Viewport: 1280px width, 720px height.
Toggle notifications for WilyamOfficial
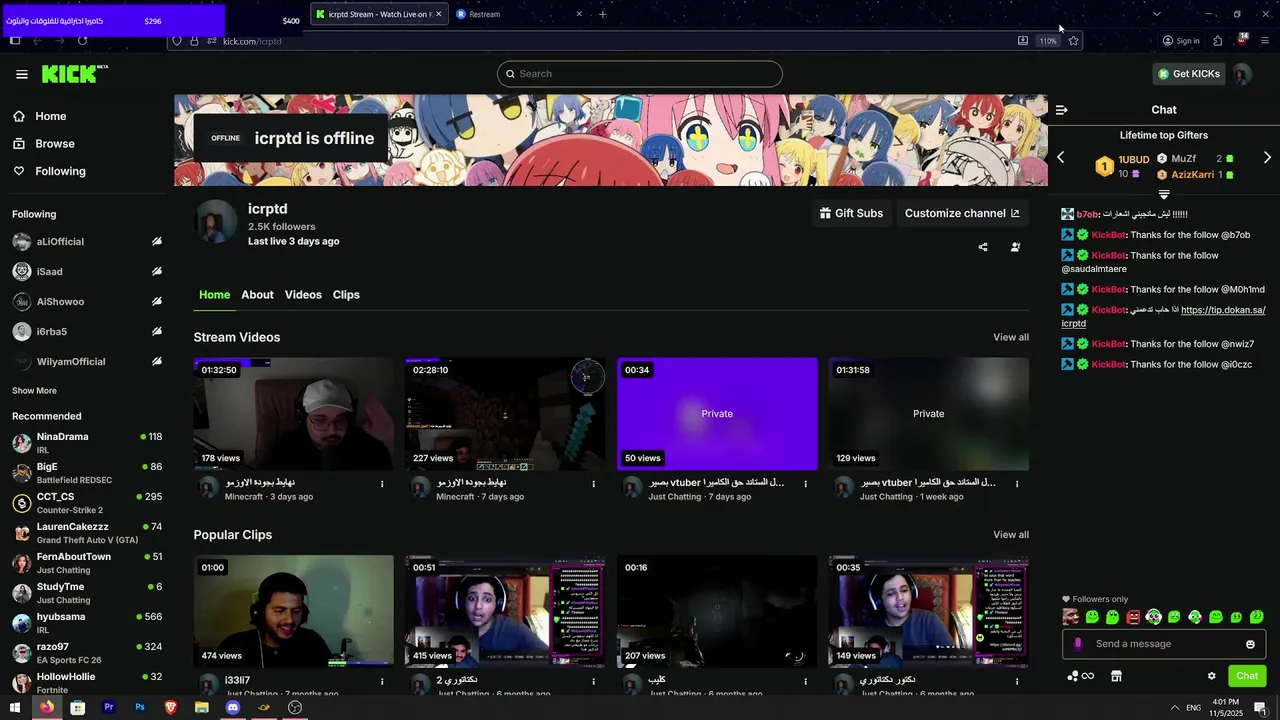pyautogui.click(x=156, y=361)
